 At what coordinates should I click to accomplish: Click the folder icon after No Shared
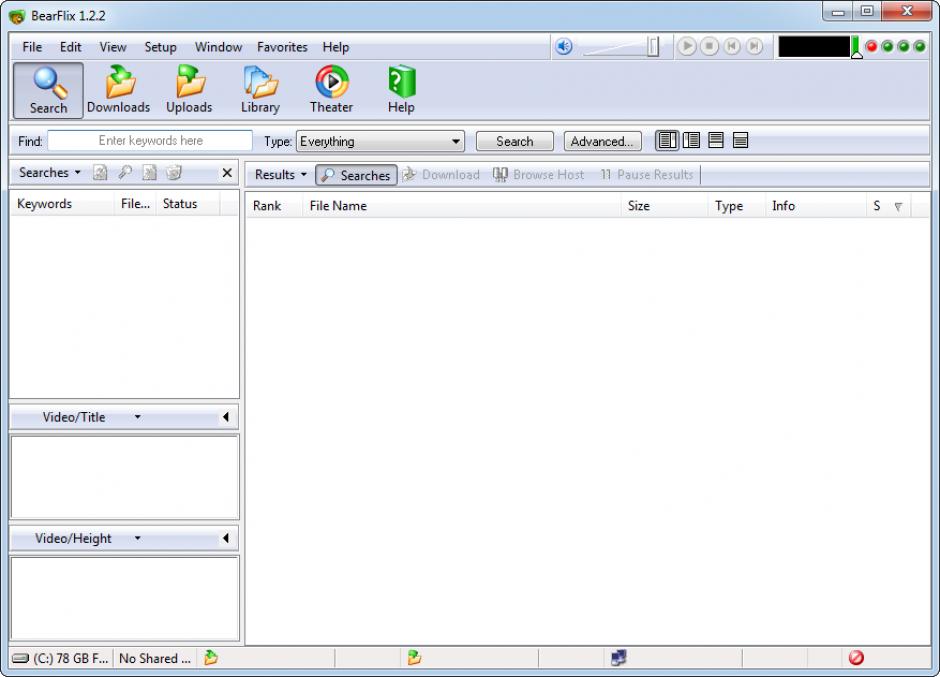tap(210, 658)
